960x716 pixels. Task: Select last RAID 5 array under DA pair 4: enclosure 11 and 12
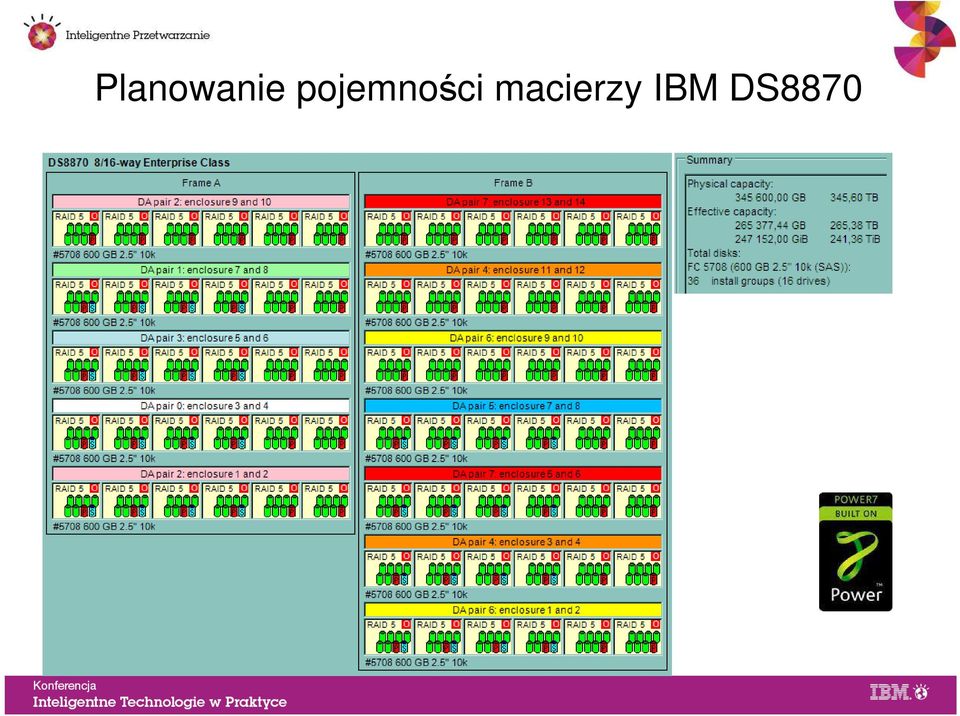click(x=638, y=296)
